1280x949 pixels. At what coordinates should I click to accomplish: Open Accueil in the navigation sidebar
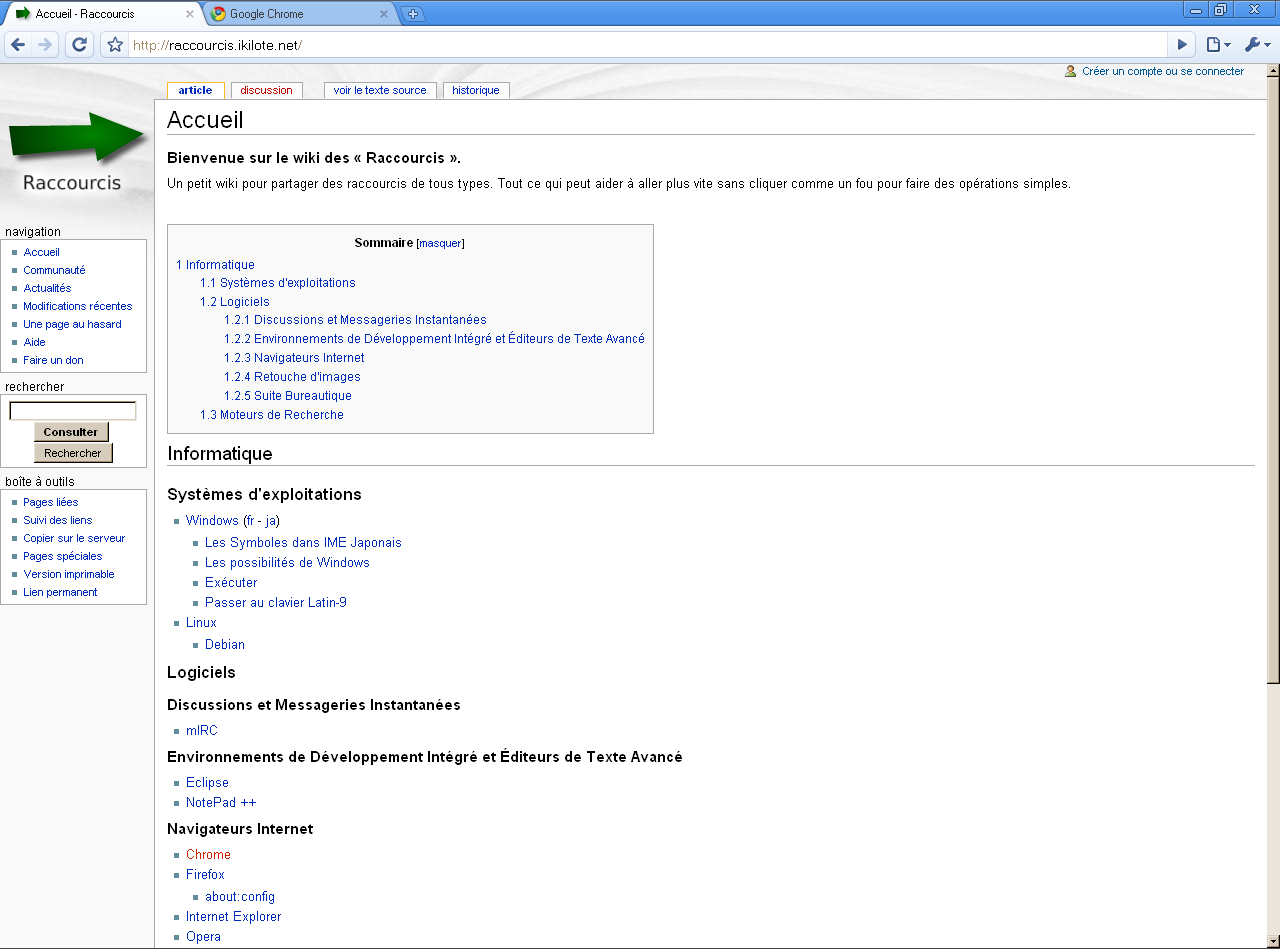pyautogui.click(x=42, y=252)
